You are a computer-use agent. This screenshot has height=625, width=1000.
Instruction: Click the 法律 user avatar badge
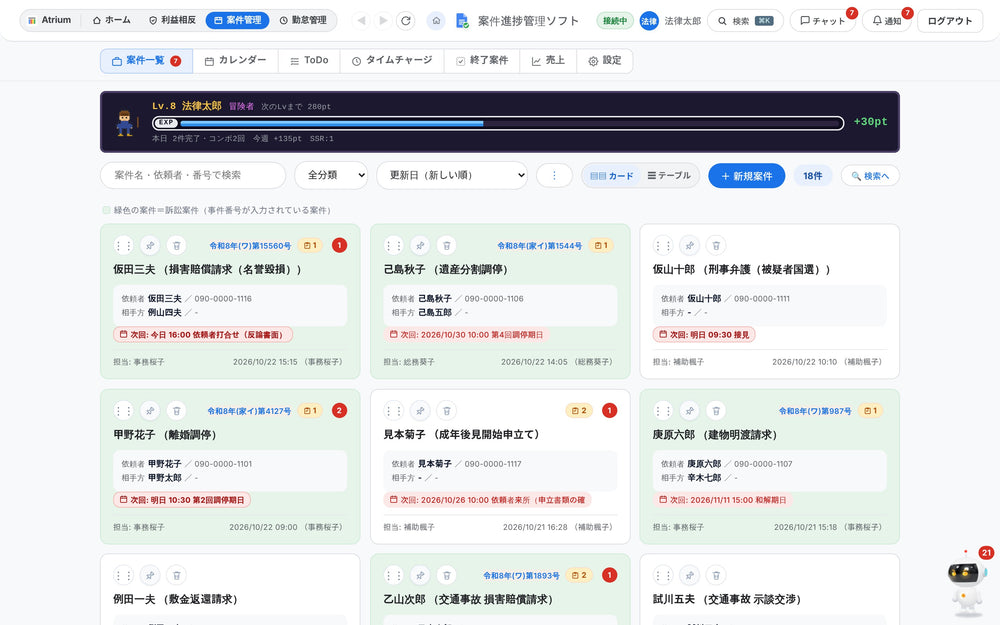tap(649, 21)
